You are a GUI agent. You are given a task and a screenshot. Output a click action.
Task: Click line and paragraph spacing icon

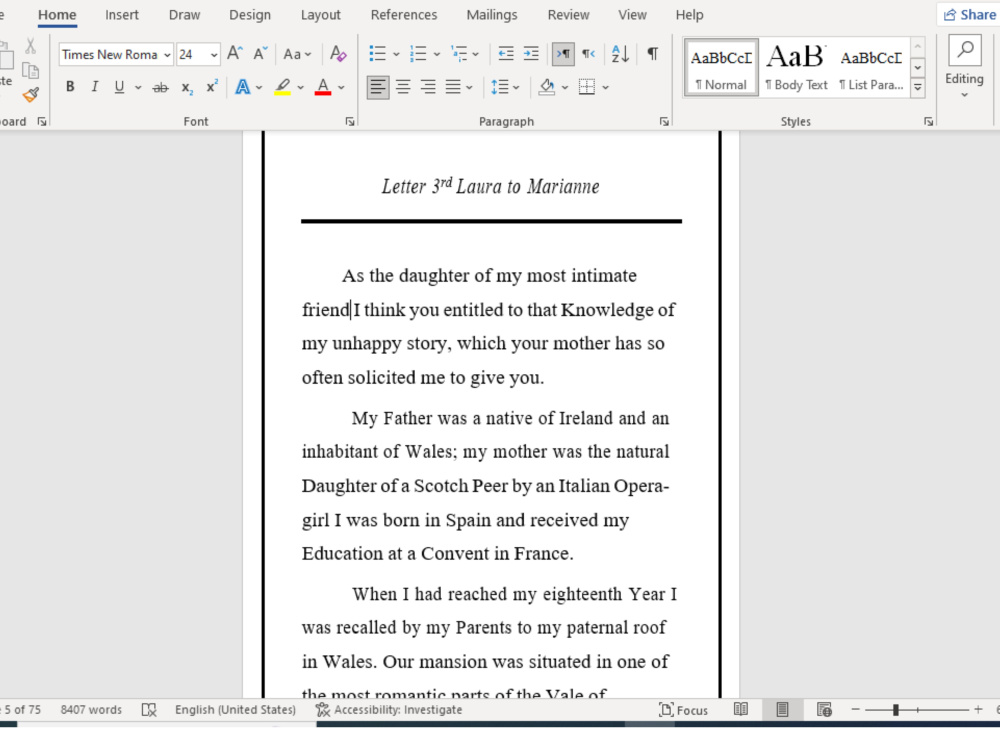[500, 87]
